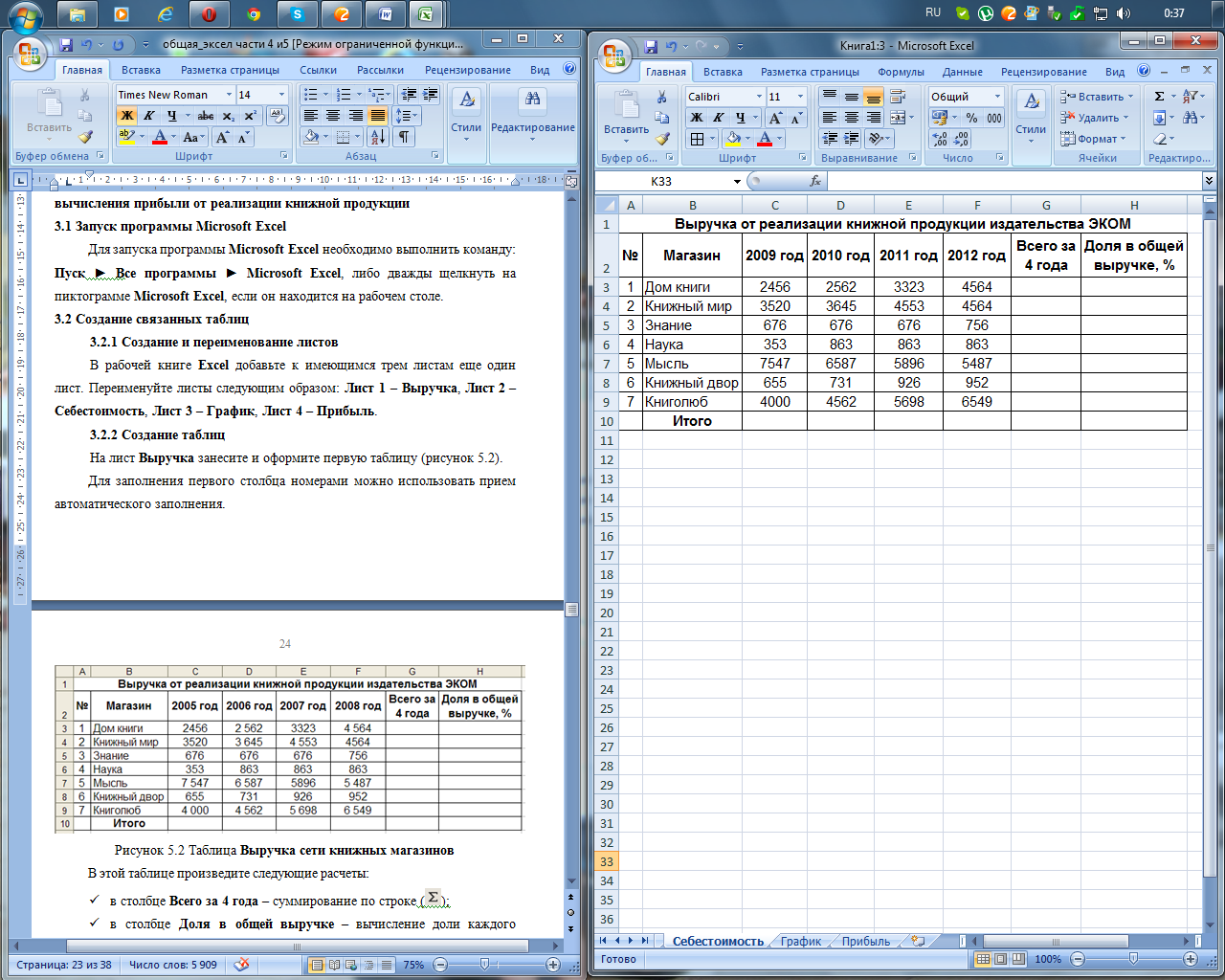Open the Word font name dropdown
This screenshot has width=1225, height=980.
[x=229, y=95]
